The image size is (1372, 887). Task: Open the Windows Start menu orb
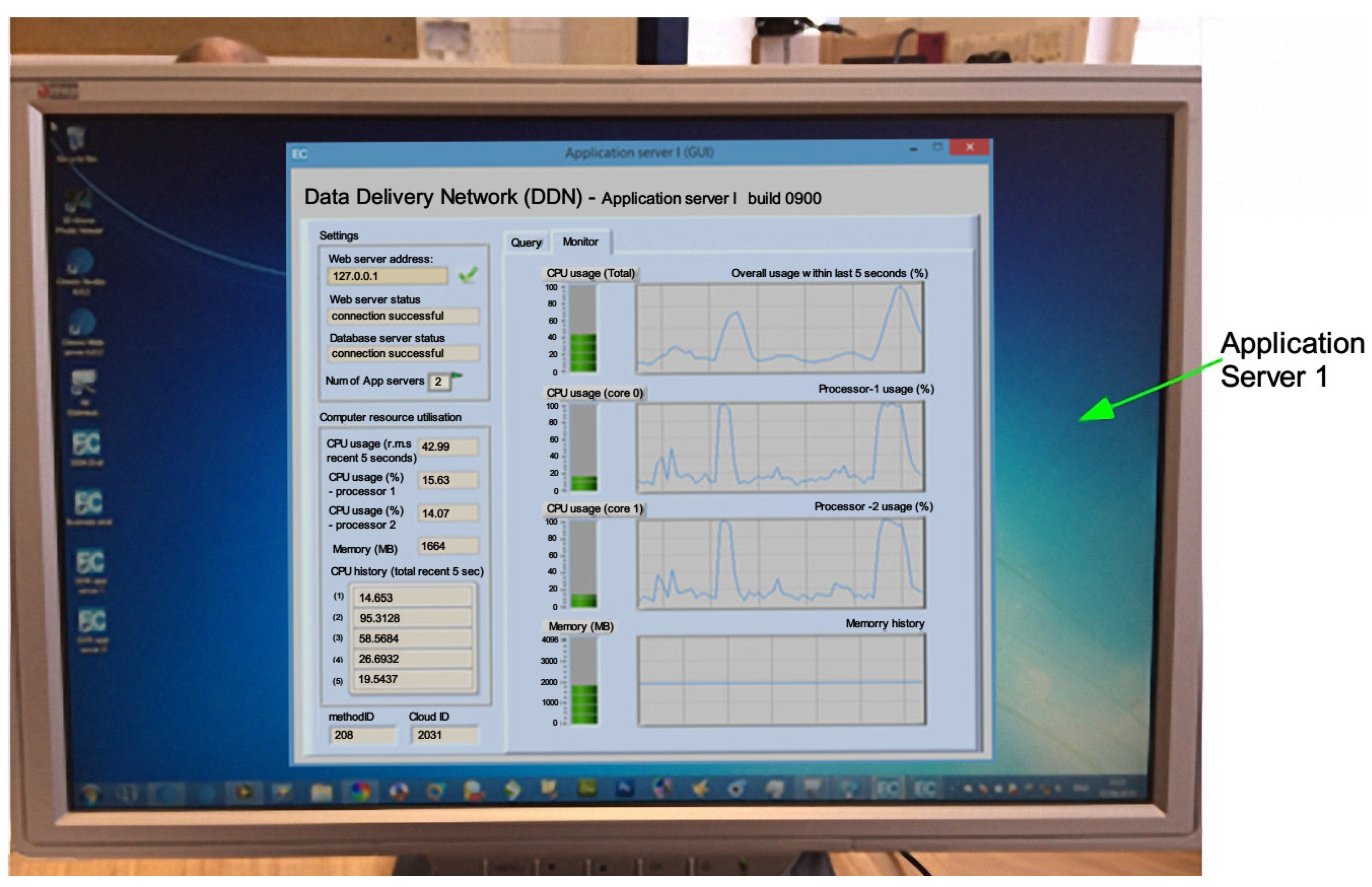pyautogui.click(x=90, y=794)
